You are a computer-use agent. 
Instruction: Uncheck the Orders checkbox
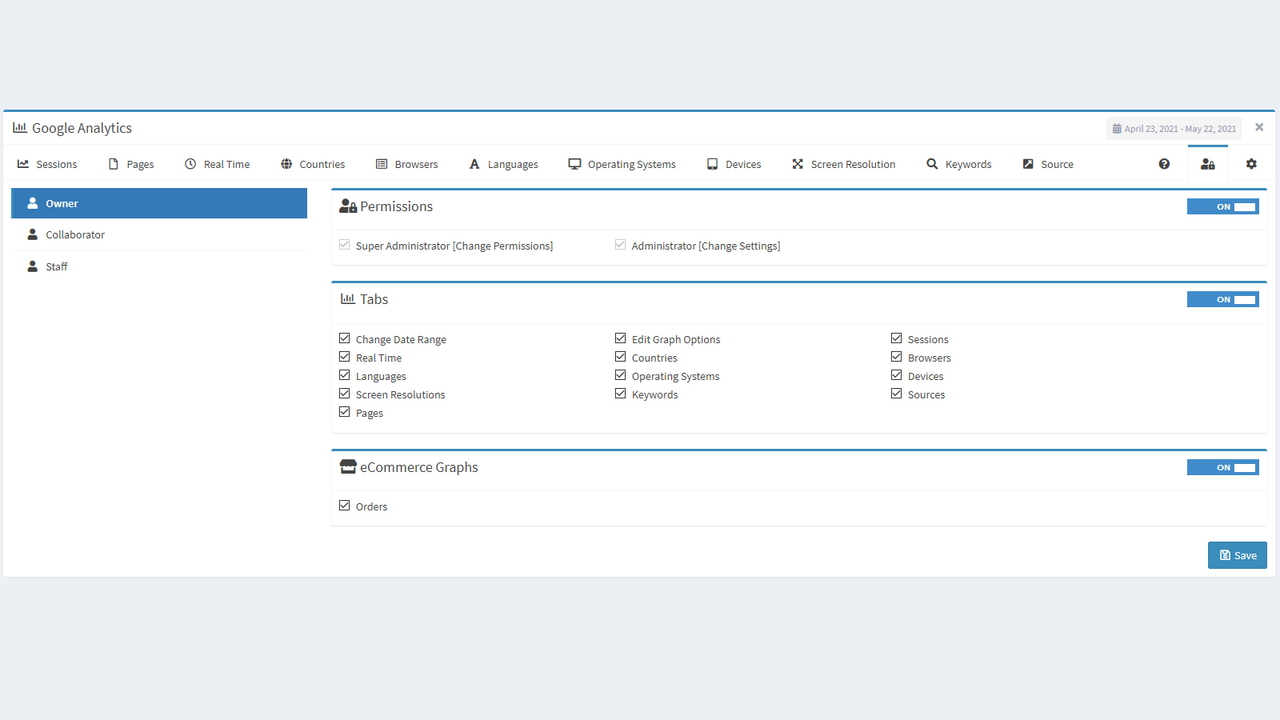[x=343, y=505]
